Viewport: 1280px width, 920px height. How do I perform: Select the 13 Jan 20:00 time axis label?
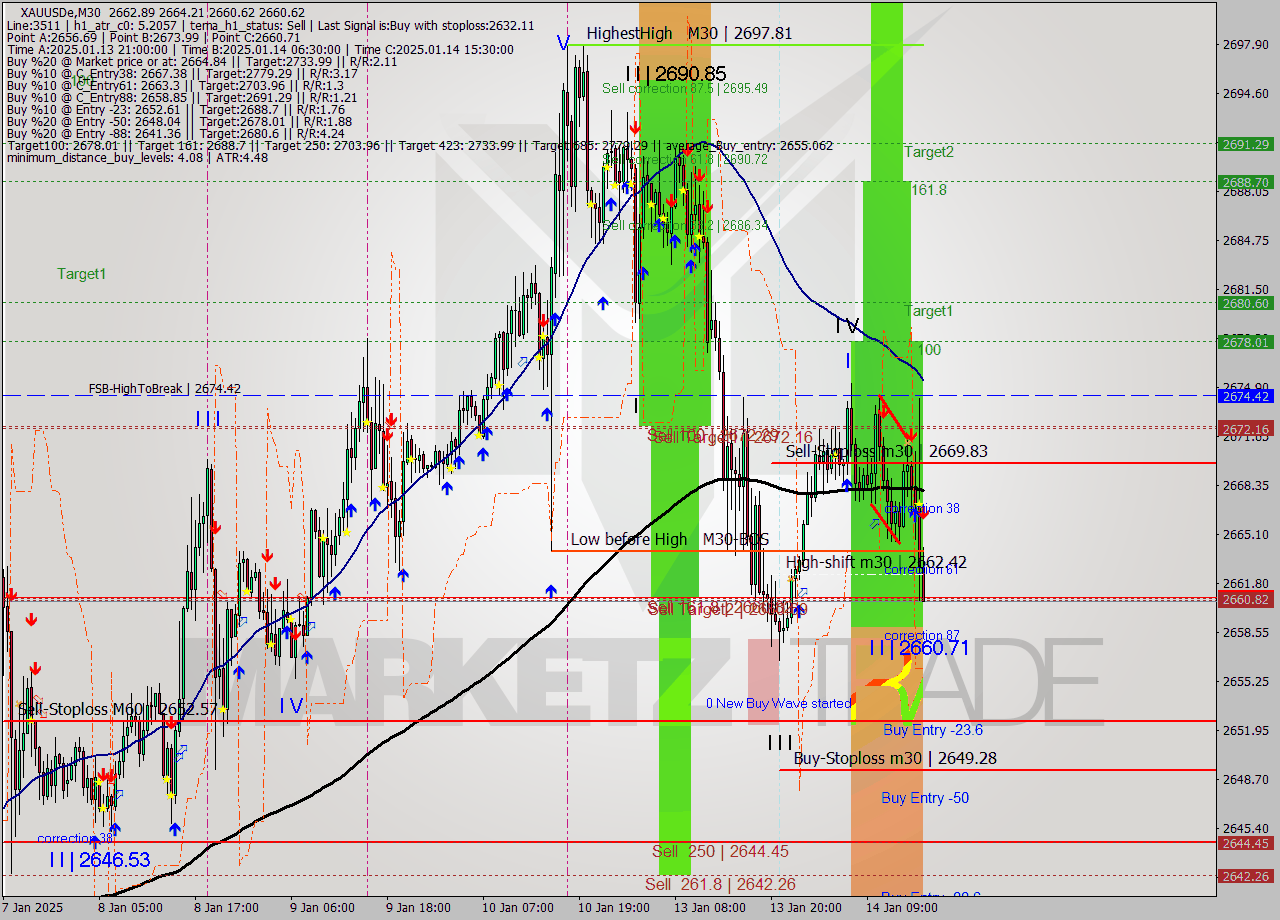pos(805,908)
